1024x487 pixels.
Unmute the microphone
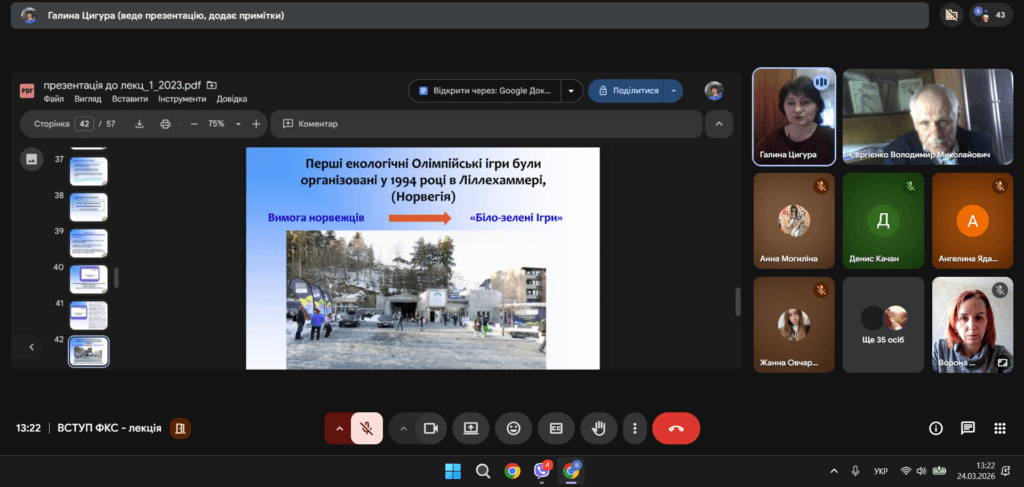[367, 428]
